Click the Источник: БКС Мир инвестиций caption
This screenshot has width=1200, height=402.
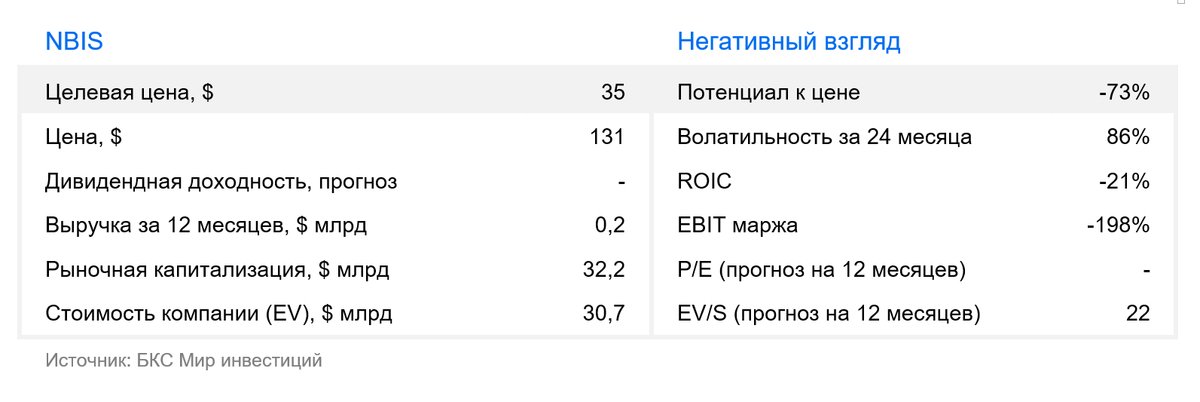point(184,360)
